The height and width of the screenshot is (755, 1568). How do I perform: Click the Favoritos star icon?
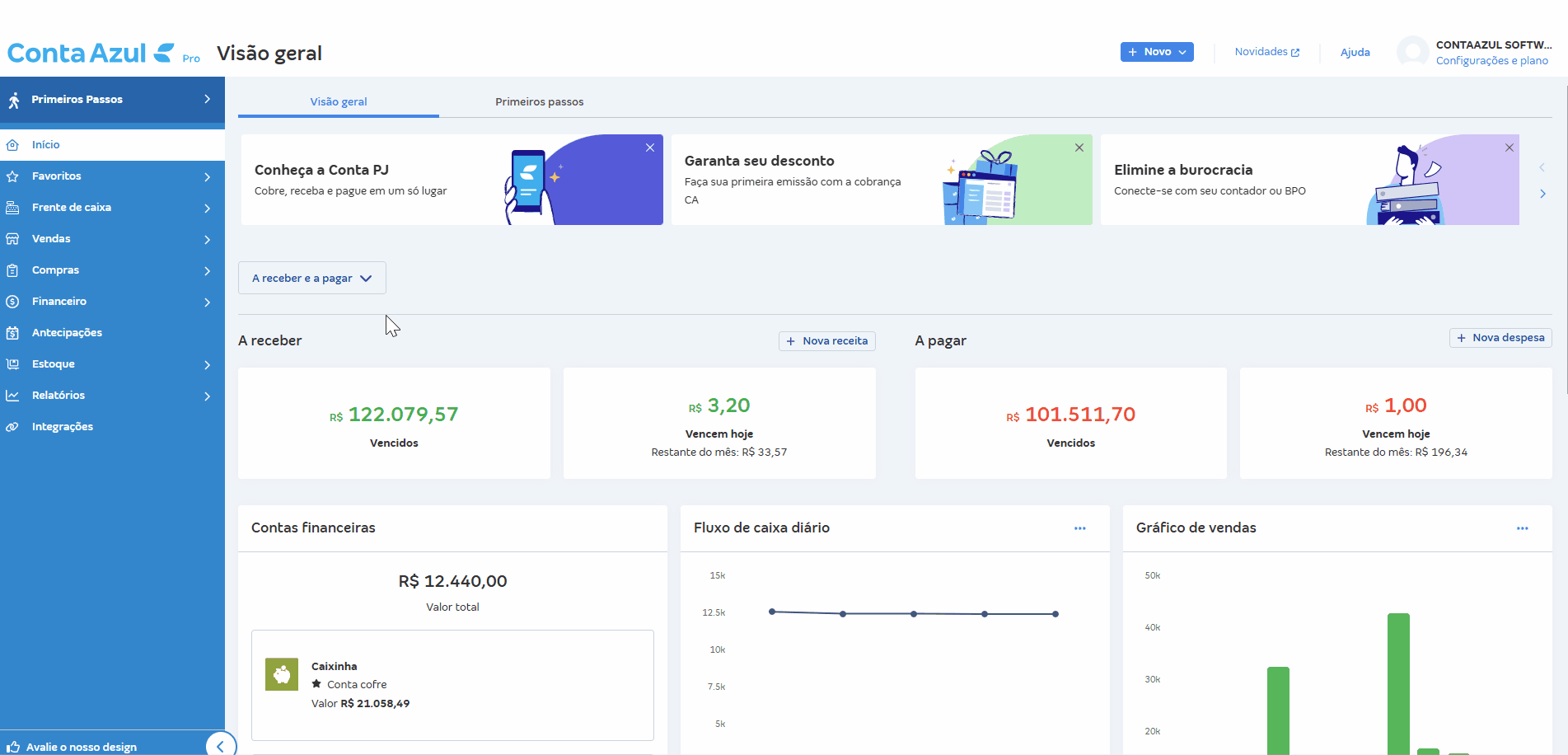(x=12, y=176)
